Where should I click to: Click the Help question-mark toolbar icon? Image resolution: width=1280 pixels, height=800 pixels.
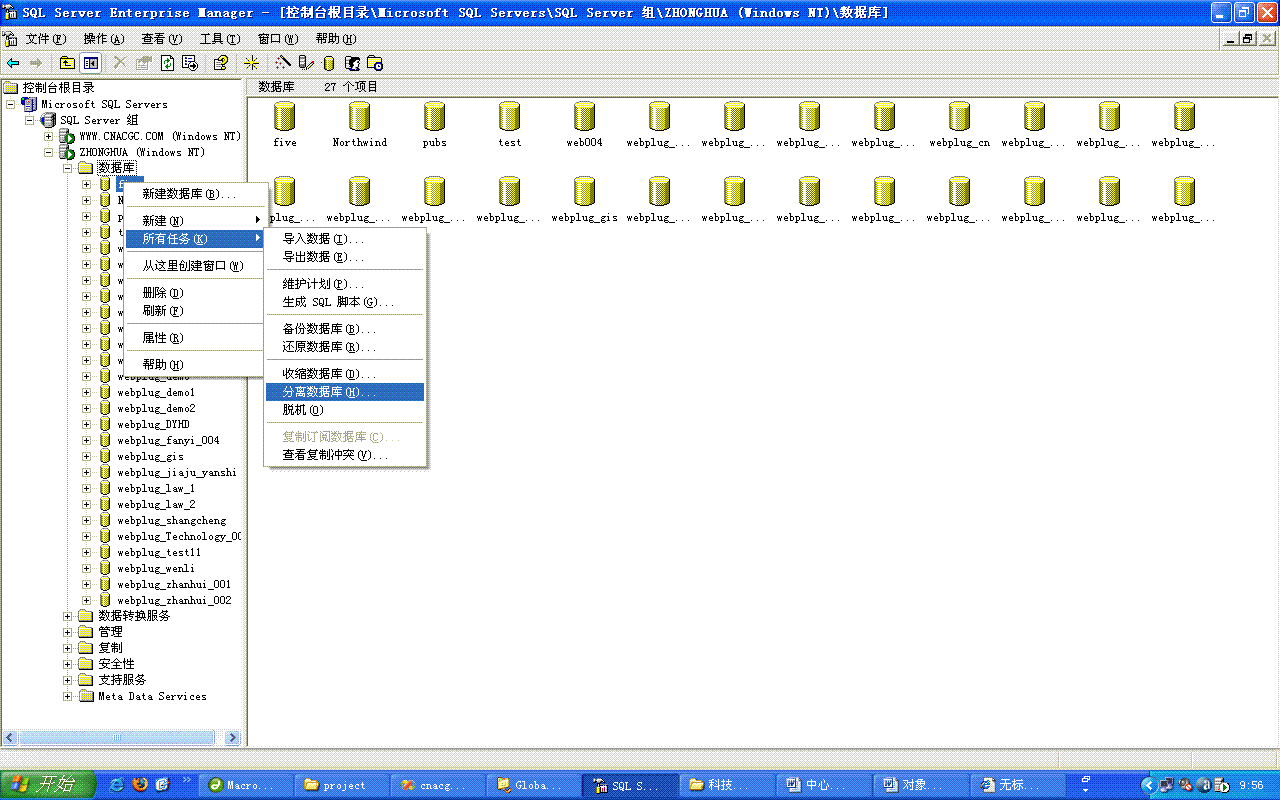[220, 63]
